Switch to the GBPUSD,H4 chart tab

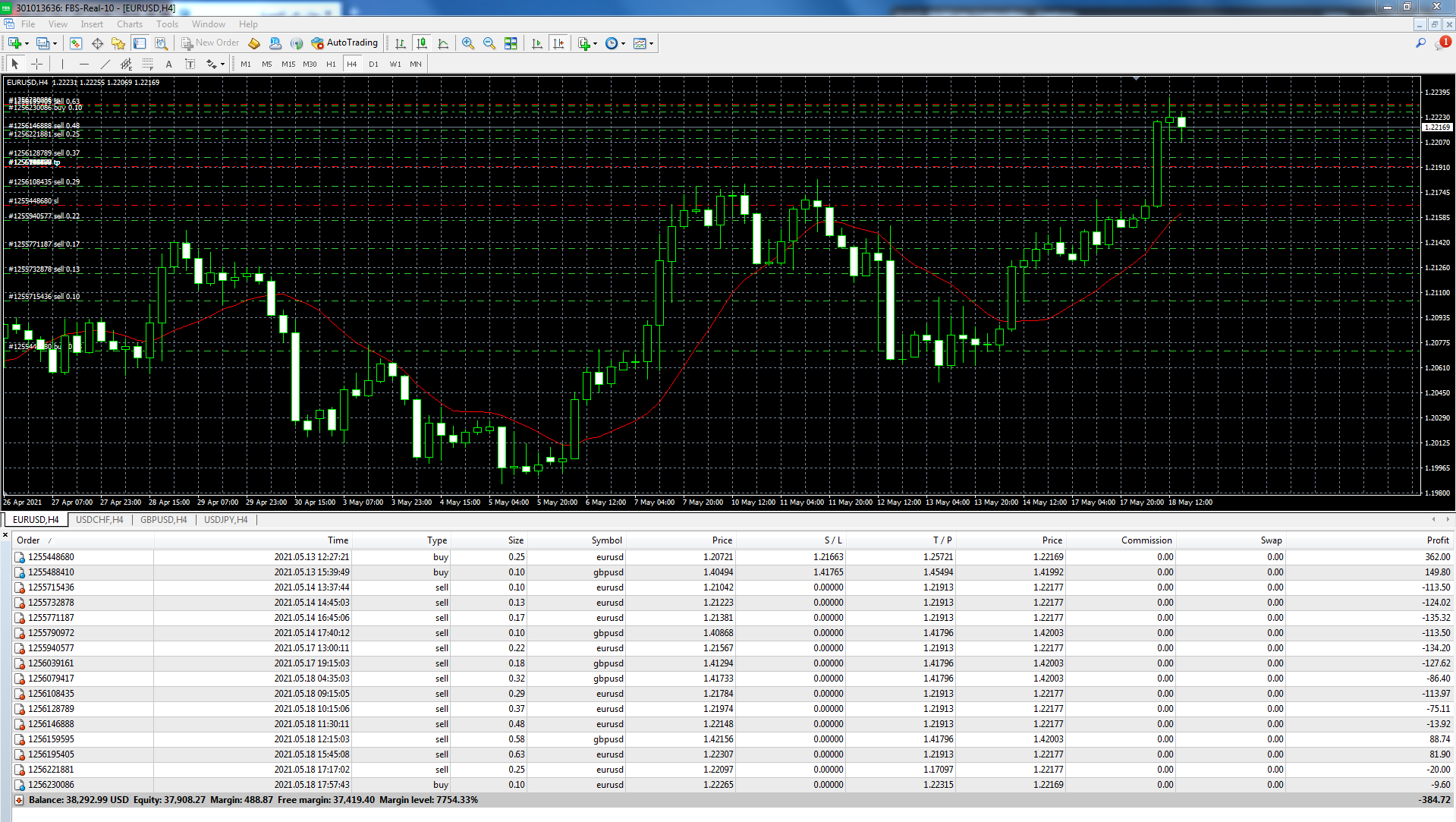pyautogui.click(x=163, y=520)
